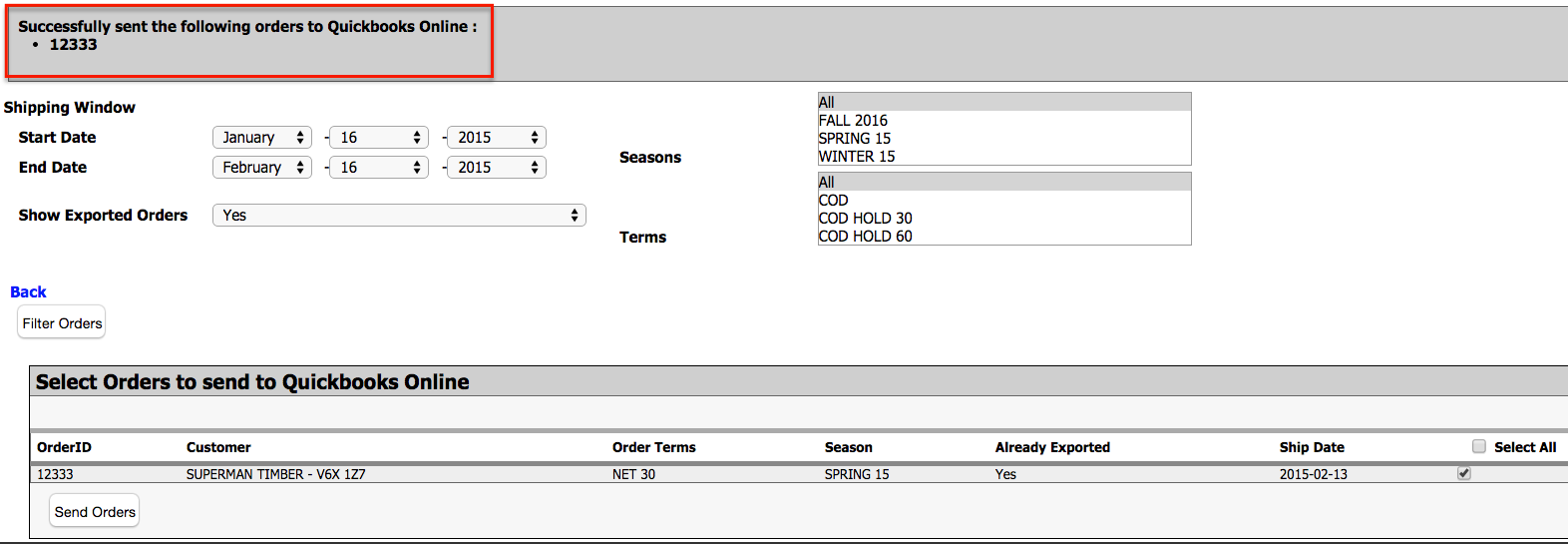This screenshot has height=544, width=1568.
Task: Choose COD HOLD 60 in Terms list
Action: [x=866, y=237]
